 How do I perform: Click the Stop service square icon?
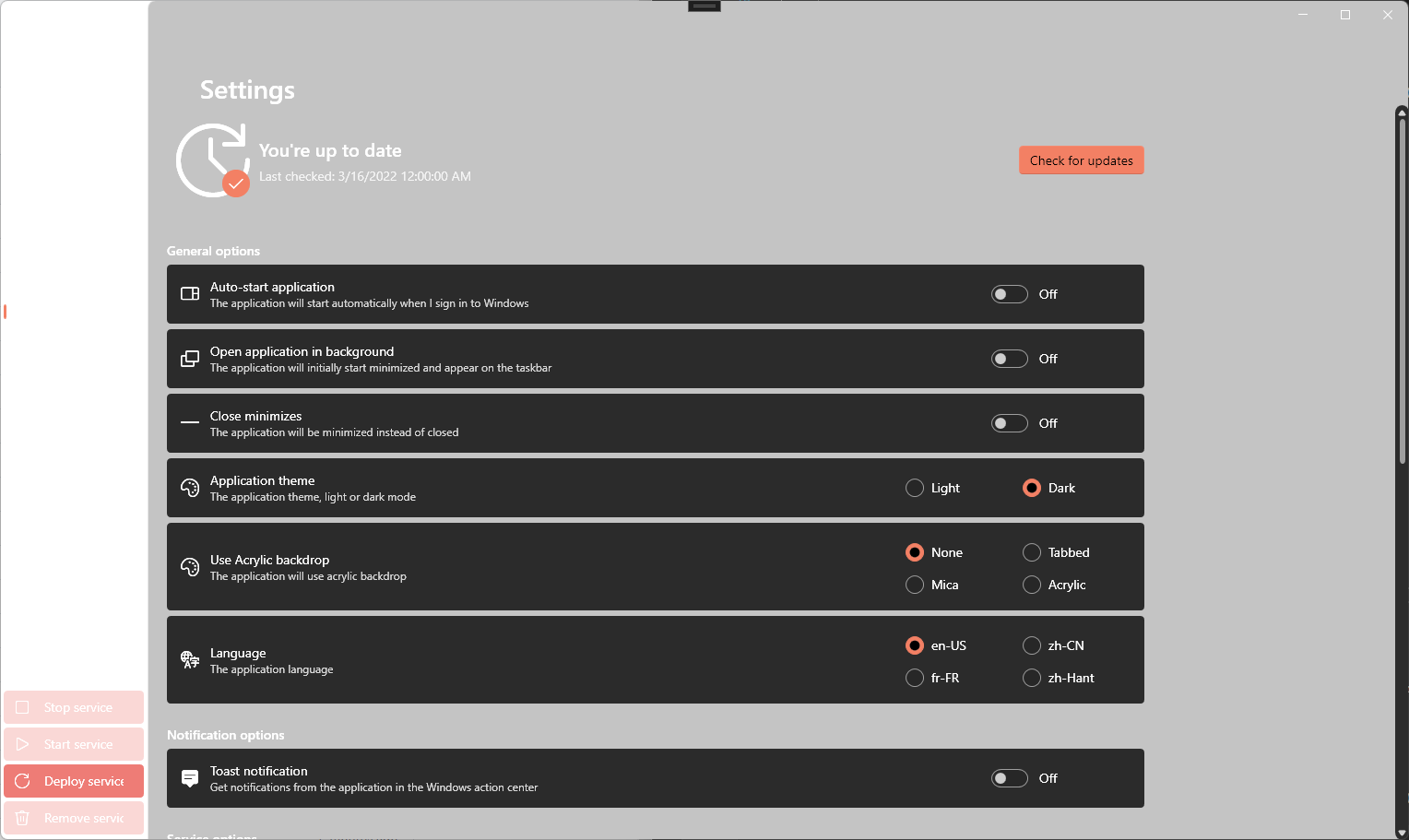click(23, 707)
